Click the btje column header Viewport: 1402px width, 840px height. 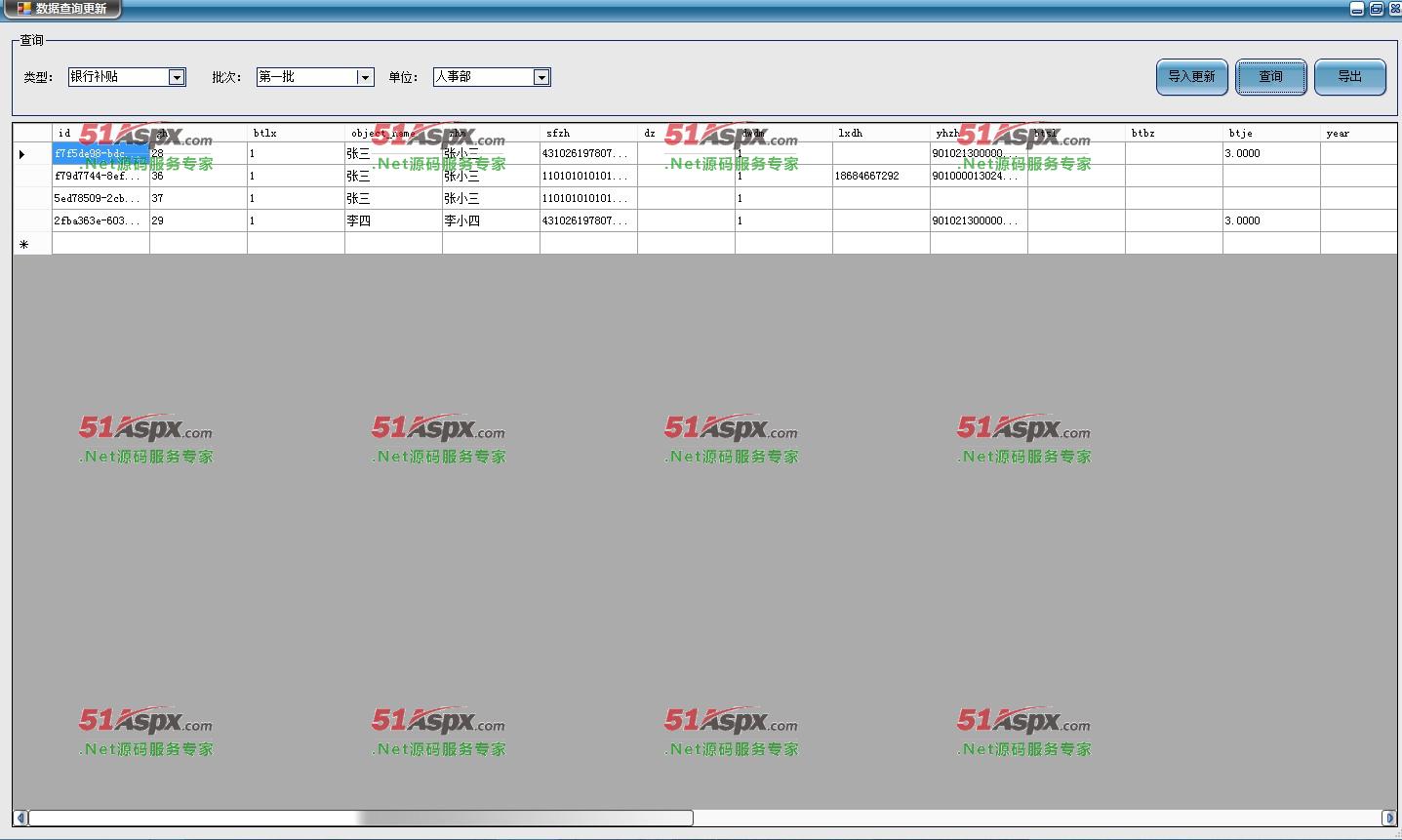pyautogui.click(x=1271, y=133)
